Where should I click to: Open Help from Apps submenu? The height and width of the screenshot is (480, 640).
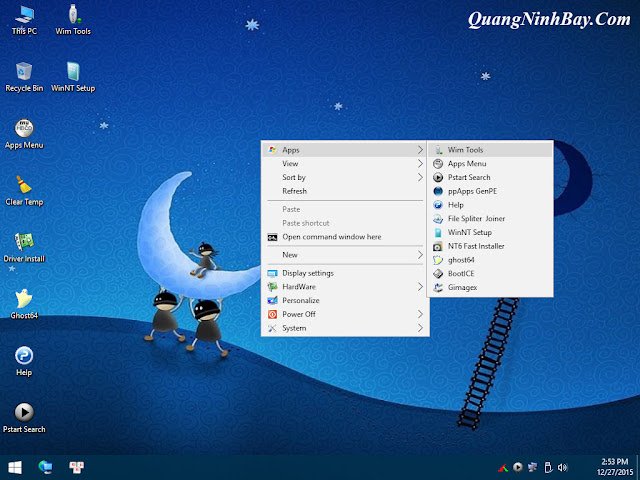pyautogui.click(x=490, y=205)
